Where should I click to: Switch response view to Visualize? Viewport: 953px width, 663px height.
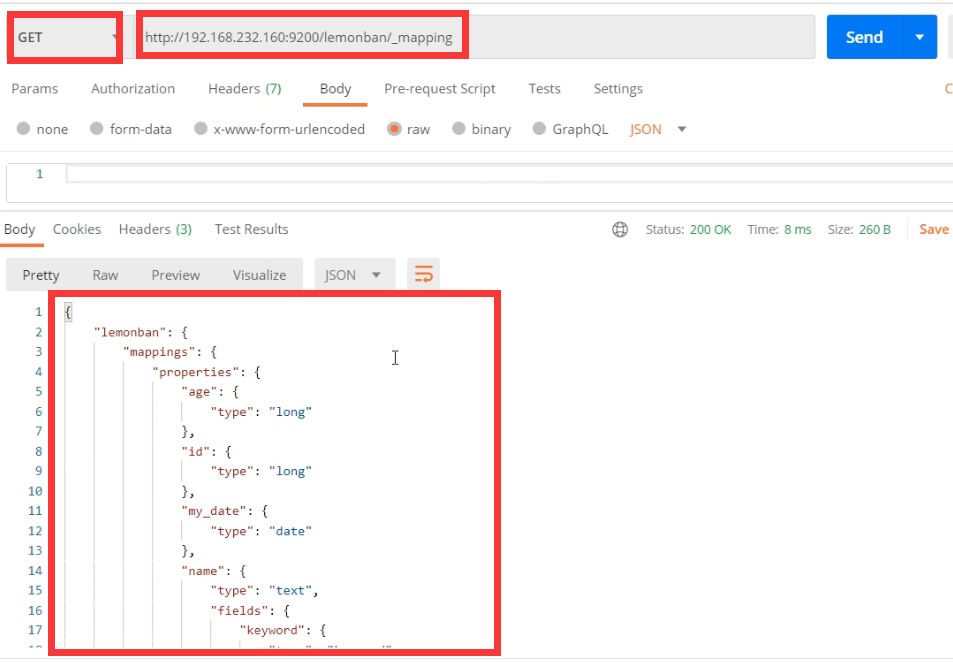260,275
